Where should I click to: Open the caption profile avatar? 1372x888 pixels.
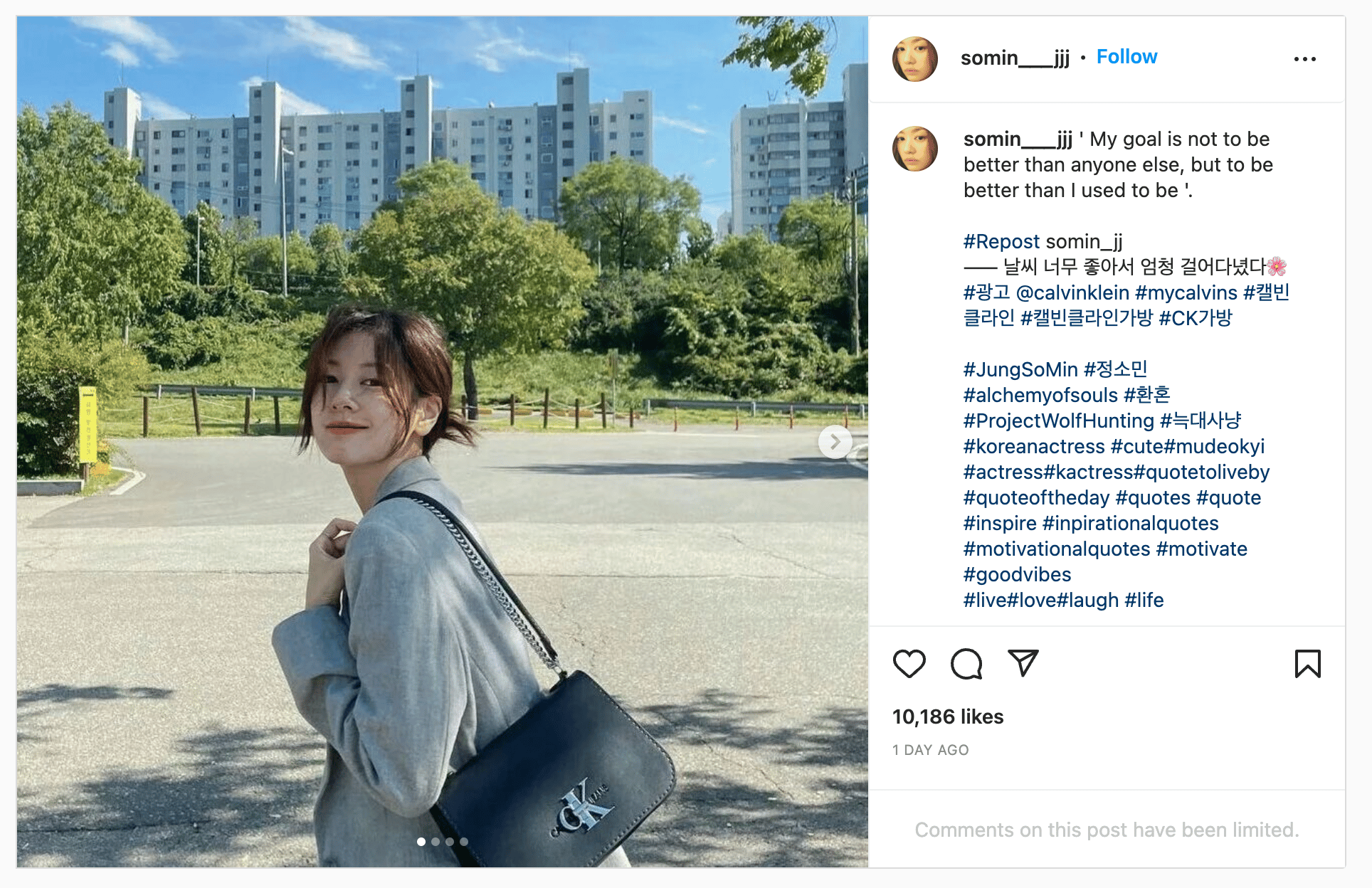tap(915, 149)
